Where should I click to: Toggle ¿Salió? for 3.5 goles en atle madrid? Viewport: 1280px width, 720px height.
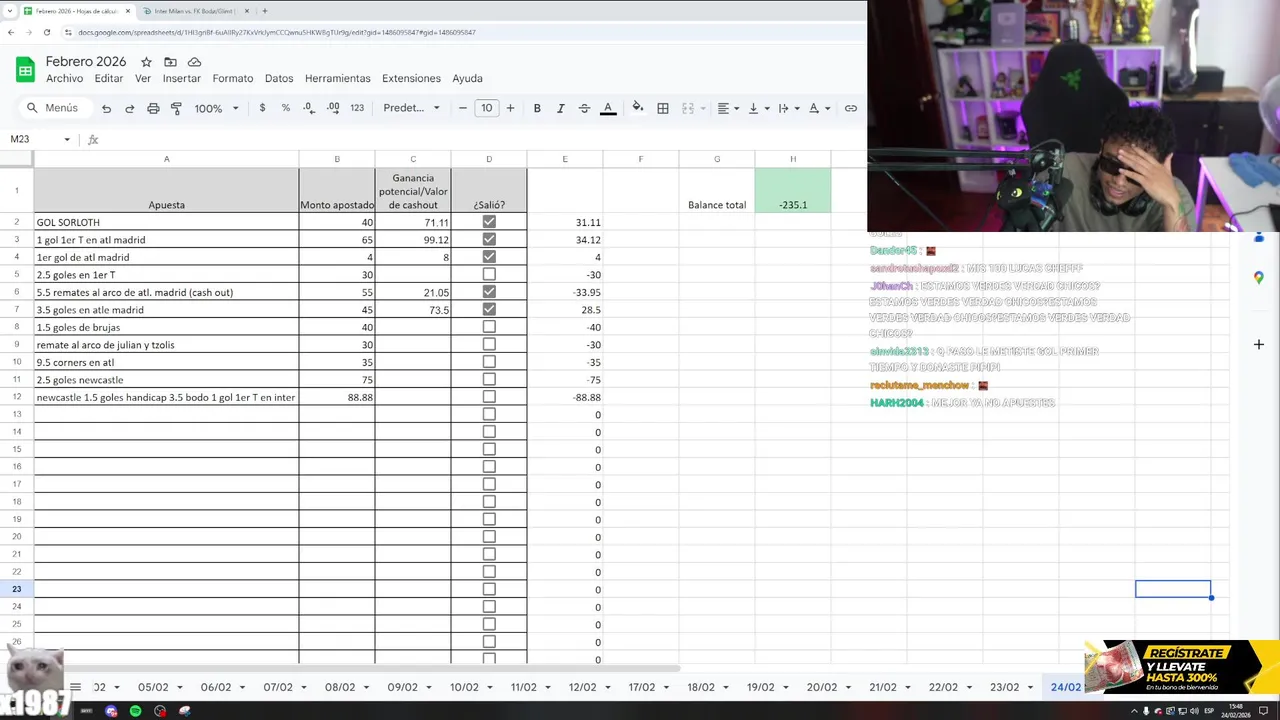[489, 310]
